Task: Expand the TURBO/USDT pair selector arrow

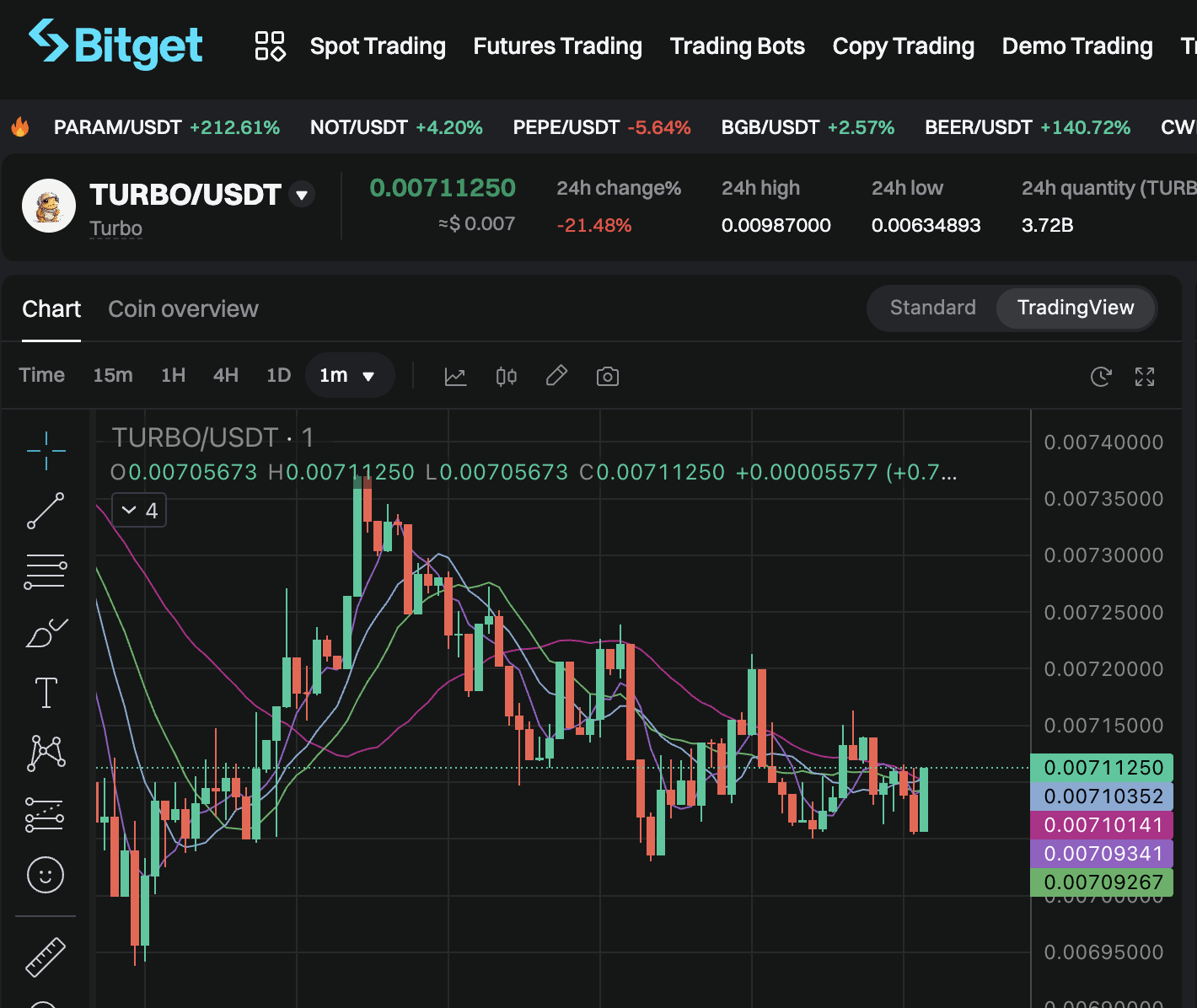Action: click(302, 195)
